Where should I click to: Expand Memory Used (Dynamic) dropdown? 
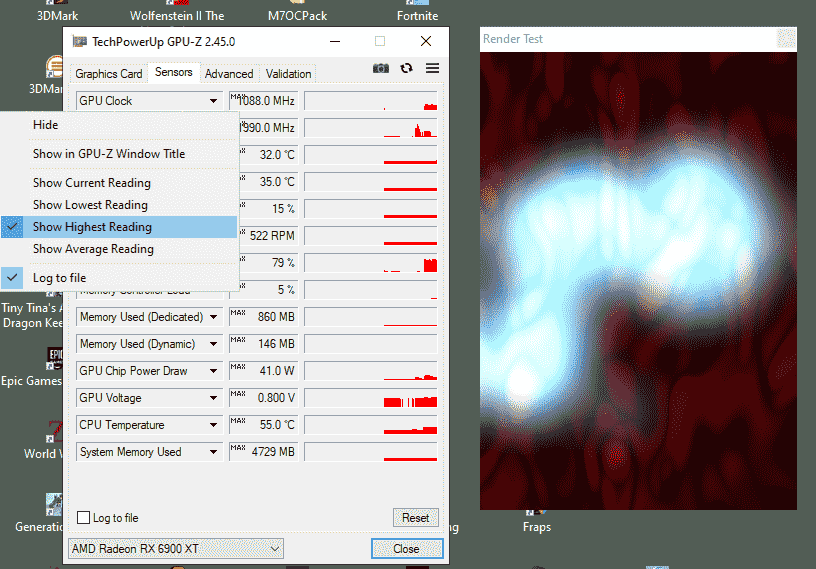tap(213, 344)
